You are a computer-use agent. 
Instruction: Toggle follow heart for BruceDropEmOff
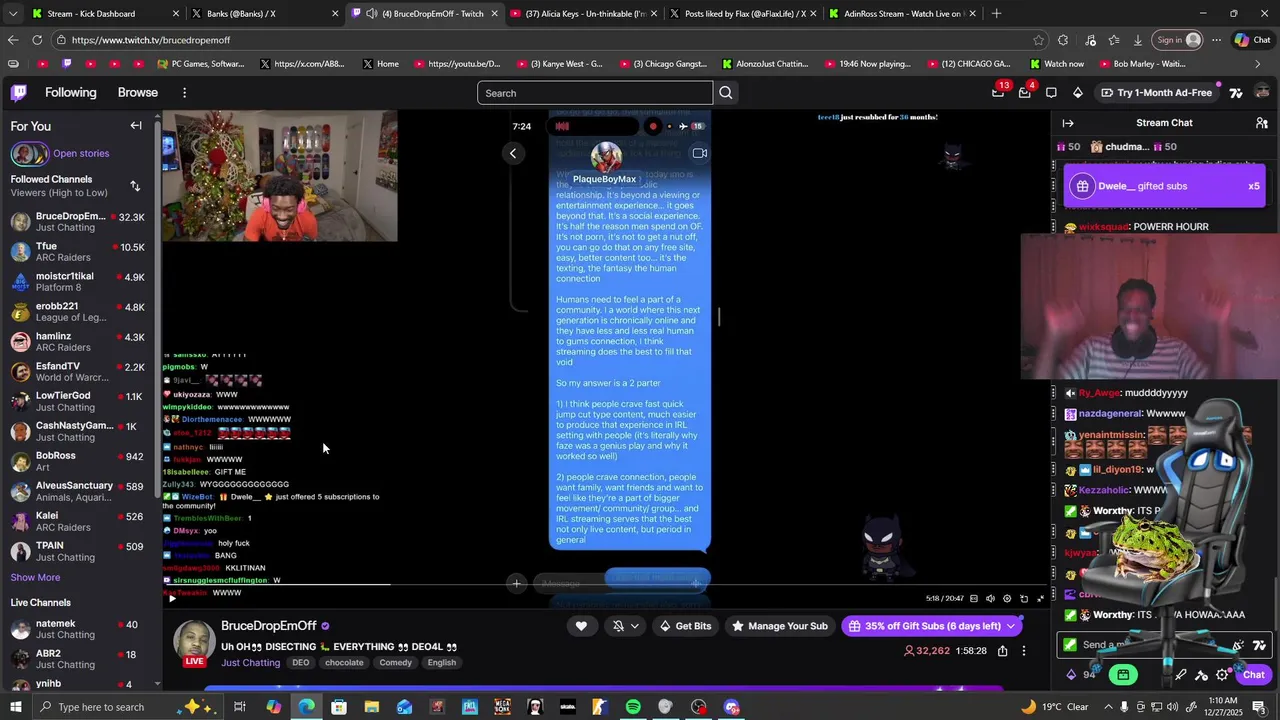coord(581,626)
